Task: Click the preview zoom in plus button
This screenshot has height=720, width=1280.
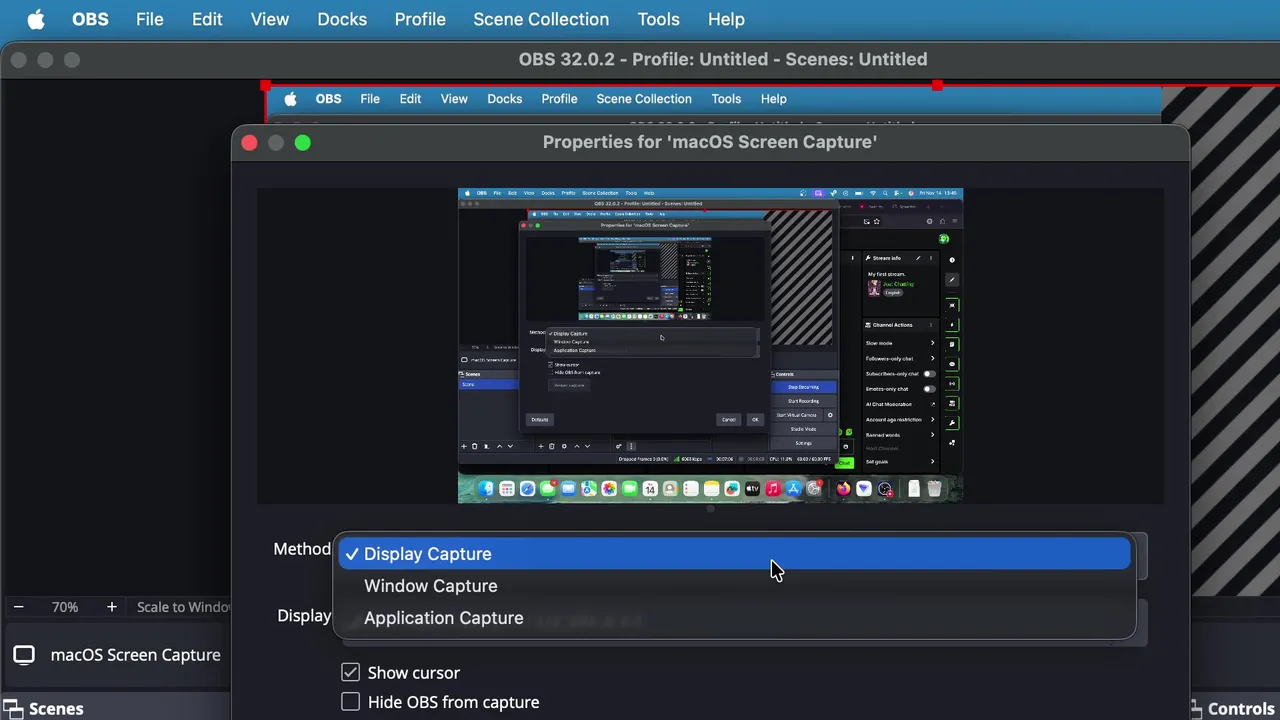Action: pyautogui.click(x=111, y=607)
